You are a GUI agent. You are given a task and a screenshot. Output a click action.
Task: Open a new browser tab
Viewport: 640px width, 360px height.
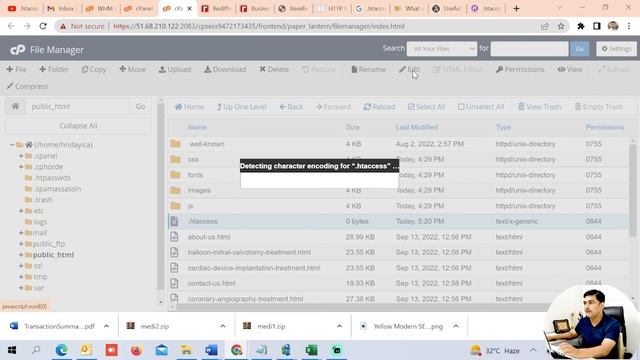coord(516,8)
